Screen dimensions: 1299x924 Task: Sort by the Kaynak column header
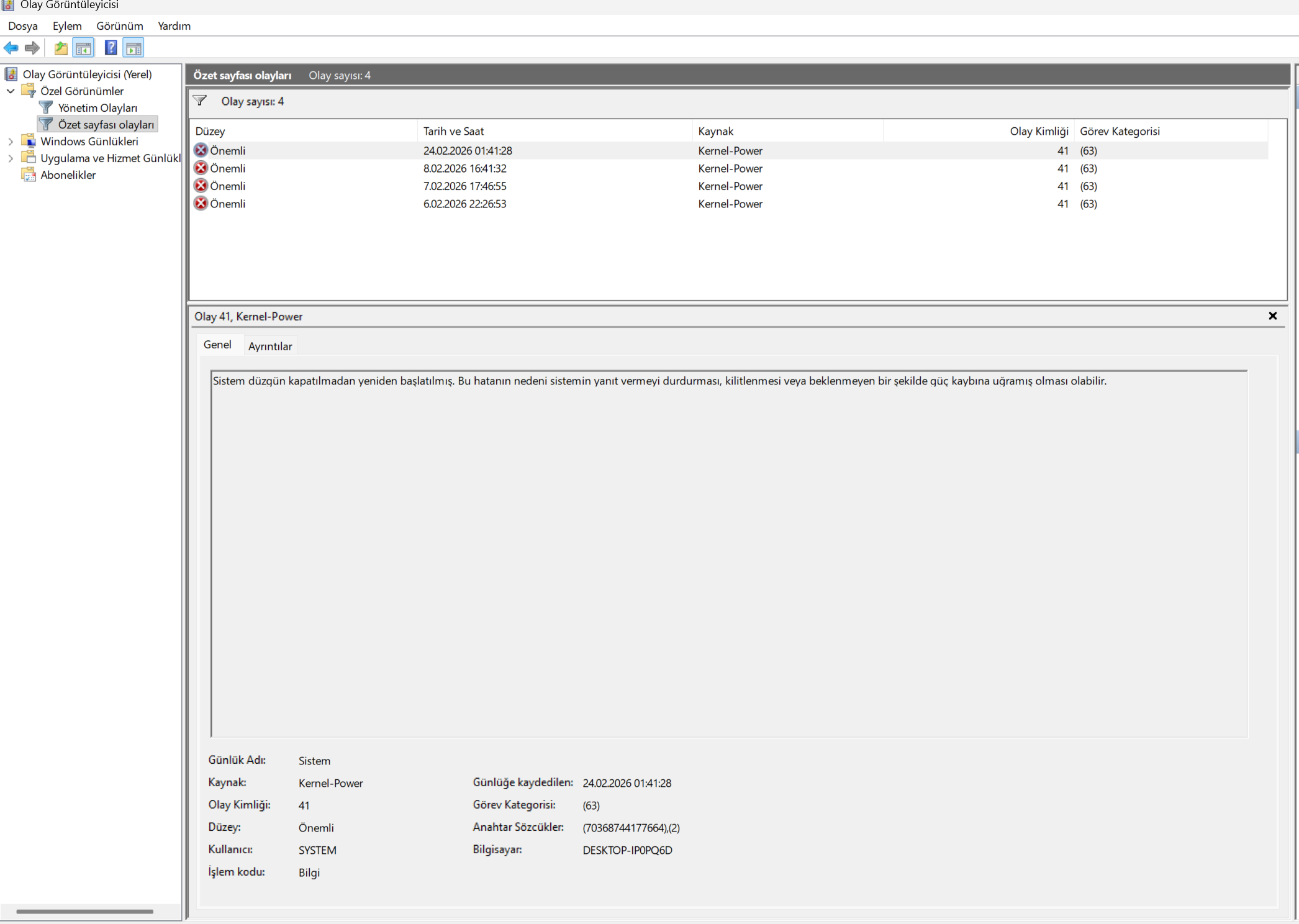pos(788,131)
